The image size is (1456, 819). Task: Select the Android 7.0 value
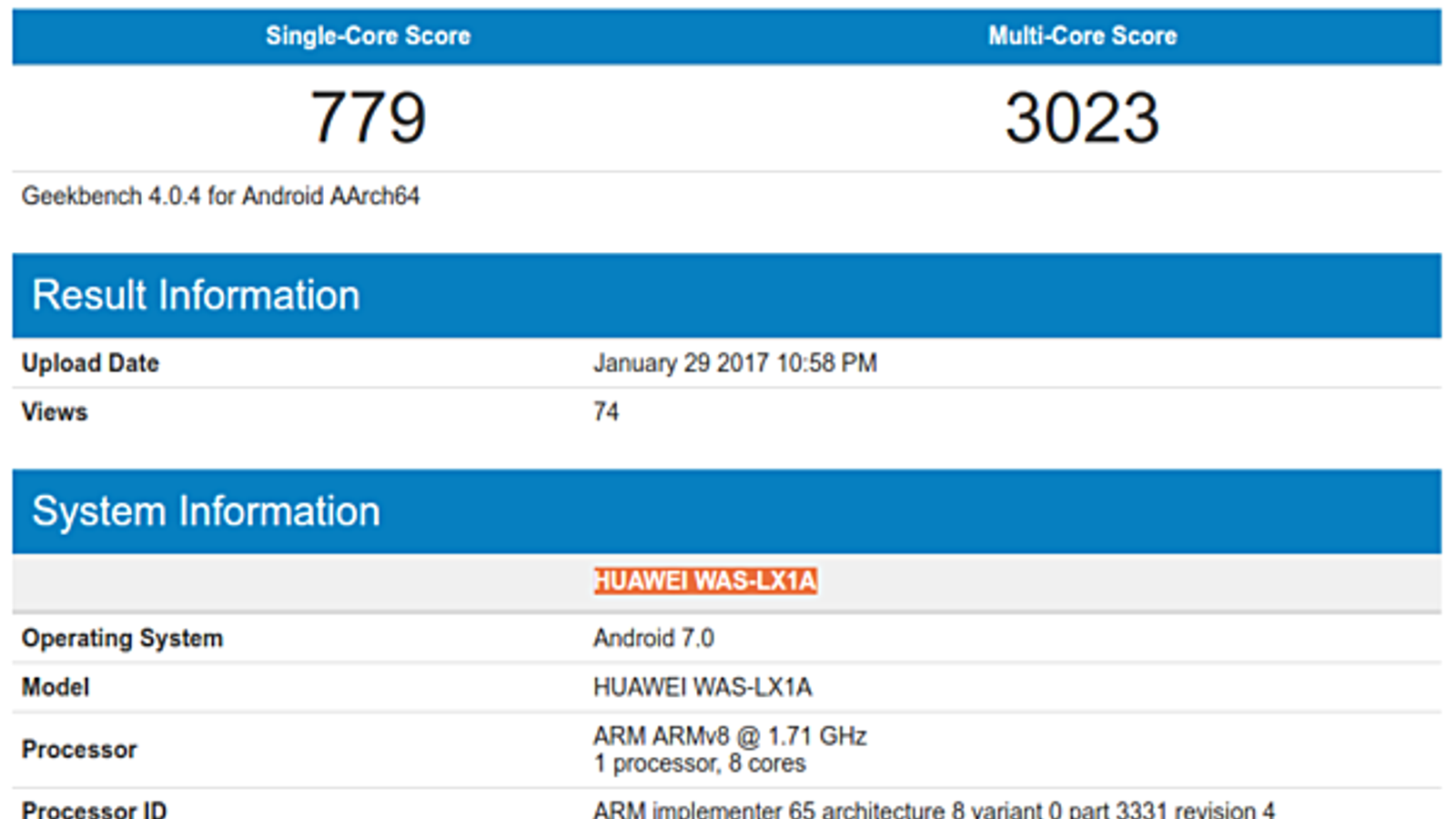[653, 638]
